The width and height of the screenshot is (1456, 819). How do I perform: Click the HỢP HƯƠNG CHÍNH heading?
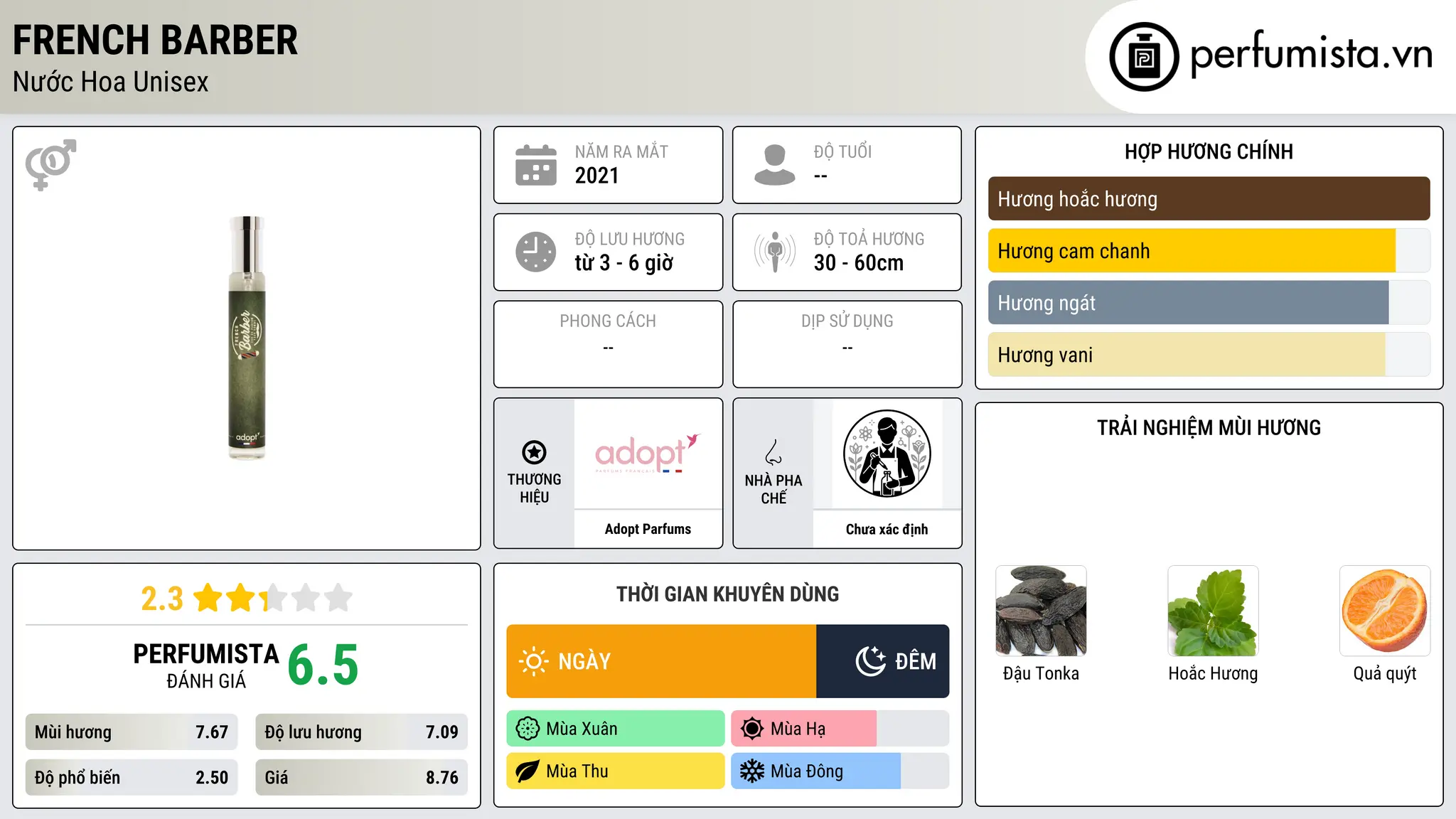[x=1209, y=151]
